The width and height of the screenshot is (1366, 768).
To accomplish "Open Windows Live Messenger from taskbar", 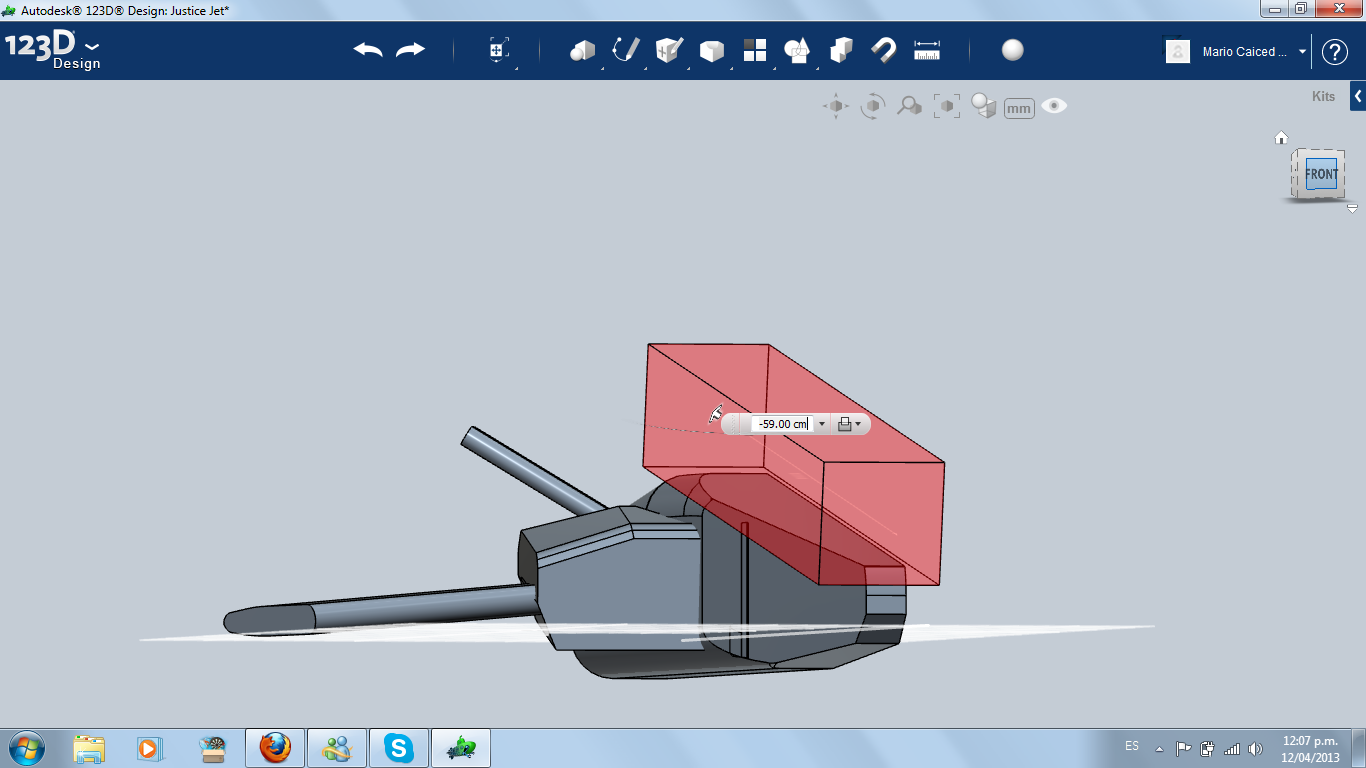I will pos(337,748).
